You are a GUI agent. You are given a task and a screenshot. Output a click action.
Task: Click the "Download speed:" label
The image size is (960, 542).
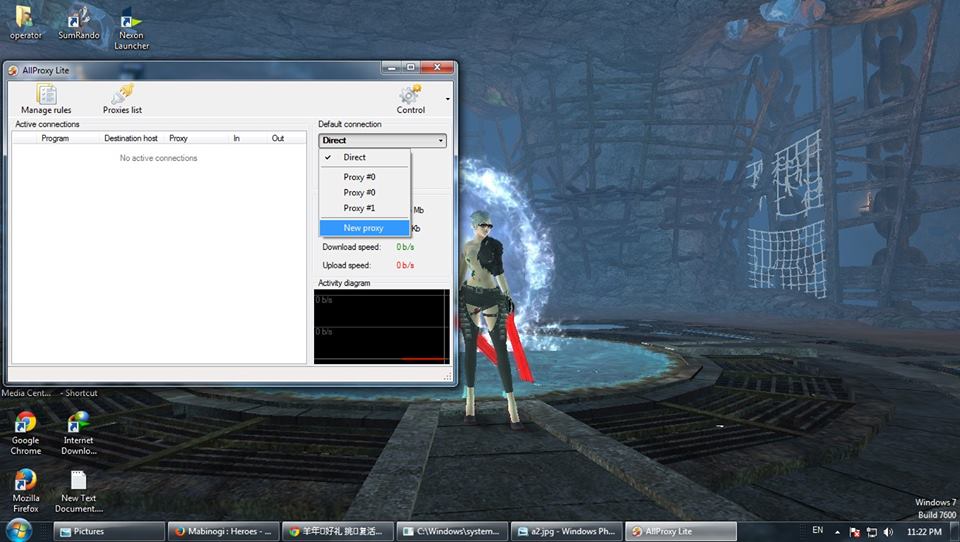[x=351, y=247]
